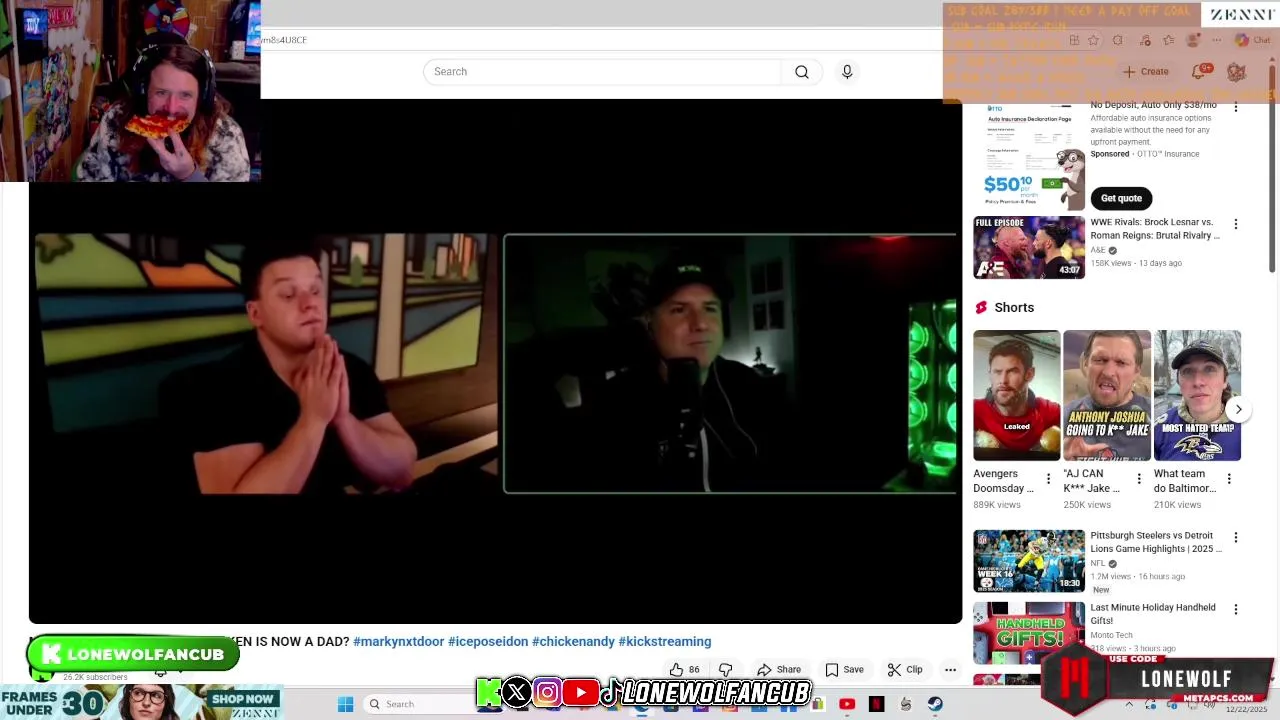Image resolution: width=1280 pixels, height=720 pixels.
Task: Click Get quote on insurance ad
Action: click(1121, 198)
